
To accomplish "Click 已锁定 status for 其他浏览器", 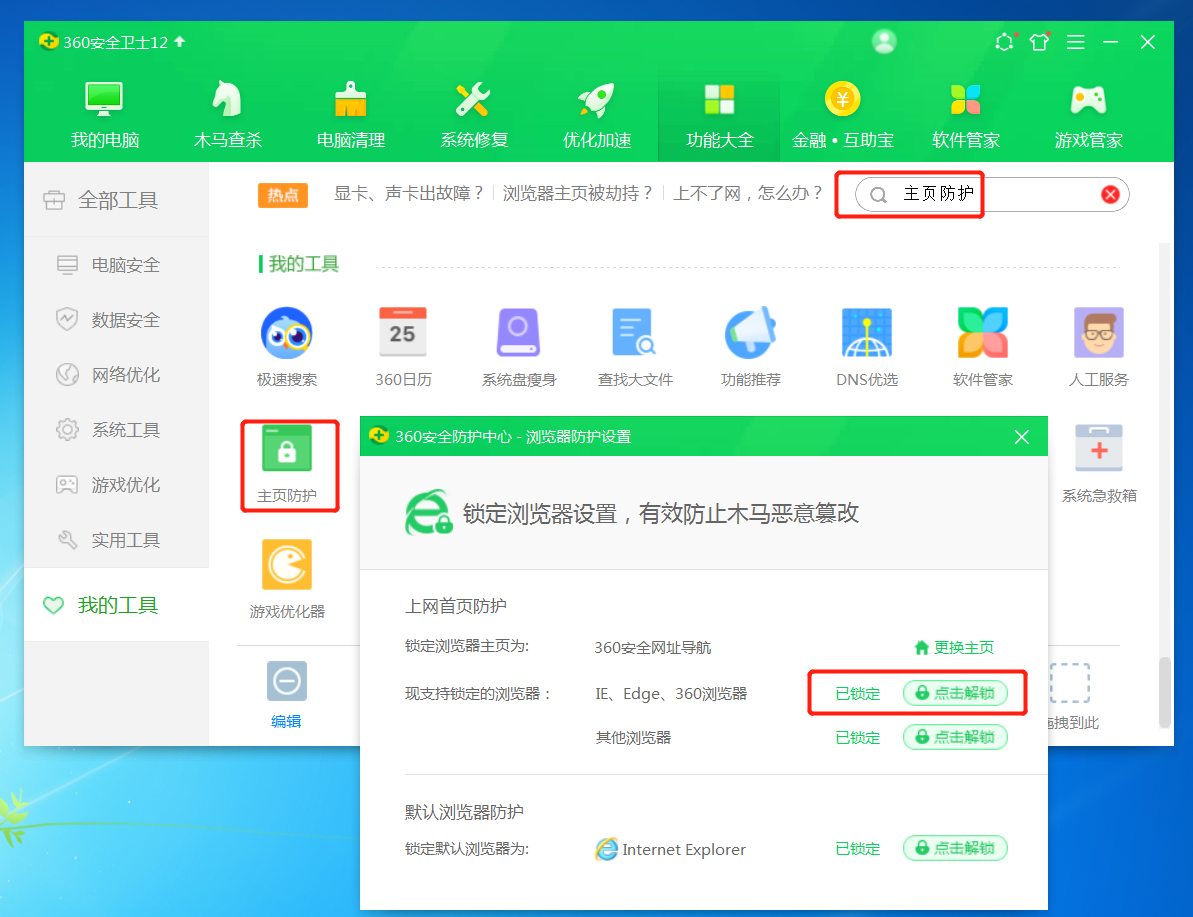I will point(857,737).
